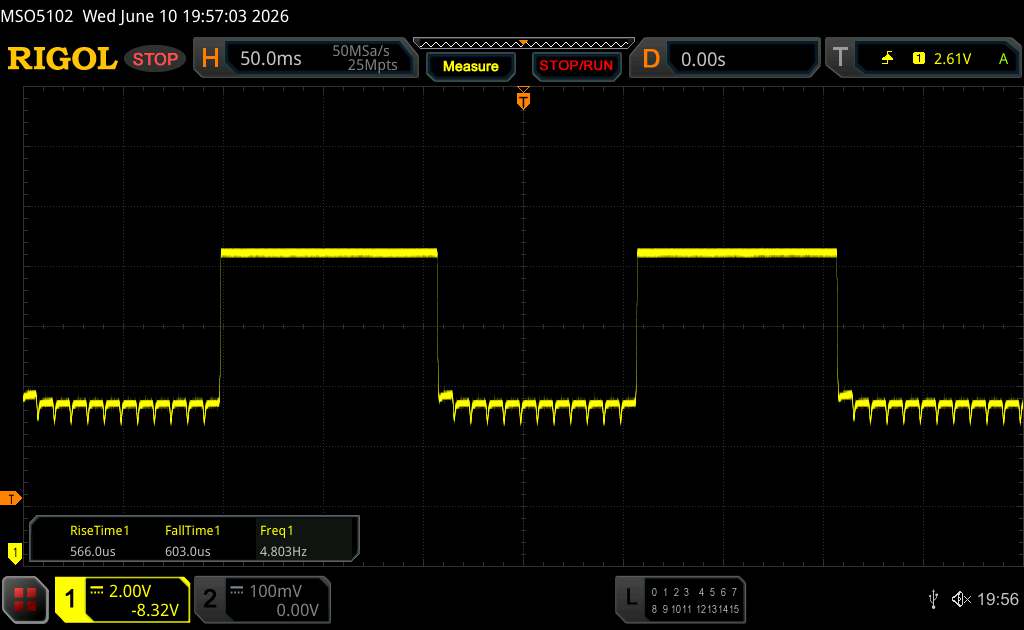The height and width of the screenshot is (630, 1024).
Task: Open channel 1 scale 2.00V setting
Action: pyautogui.click(x=130, y=591)
